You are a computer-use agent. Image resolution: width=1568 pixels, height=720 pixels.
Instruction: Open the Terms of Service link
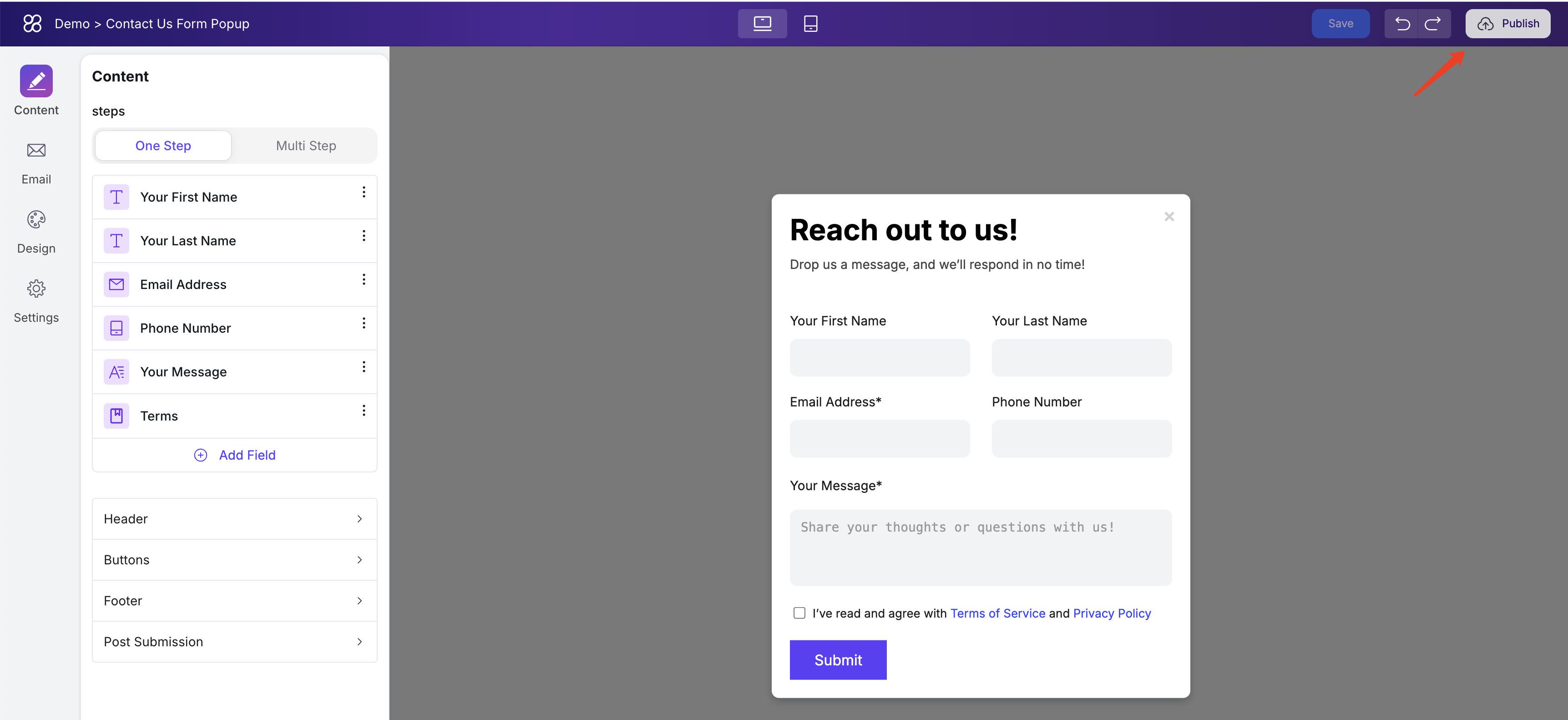998,614
